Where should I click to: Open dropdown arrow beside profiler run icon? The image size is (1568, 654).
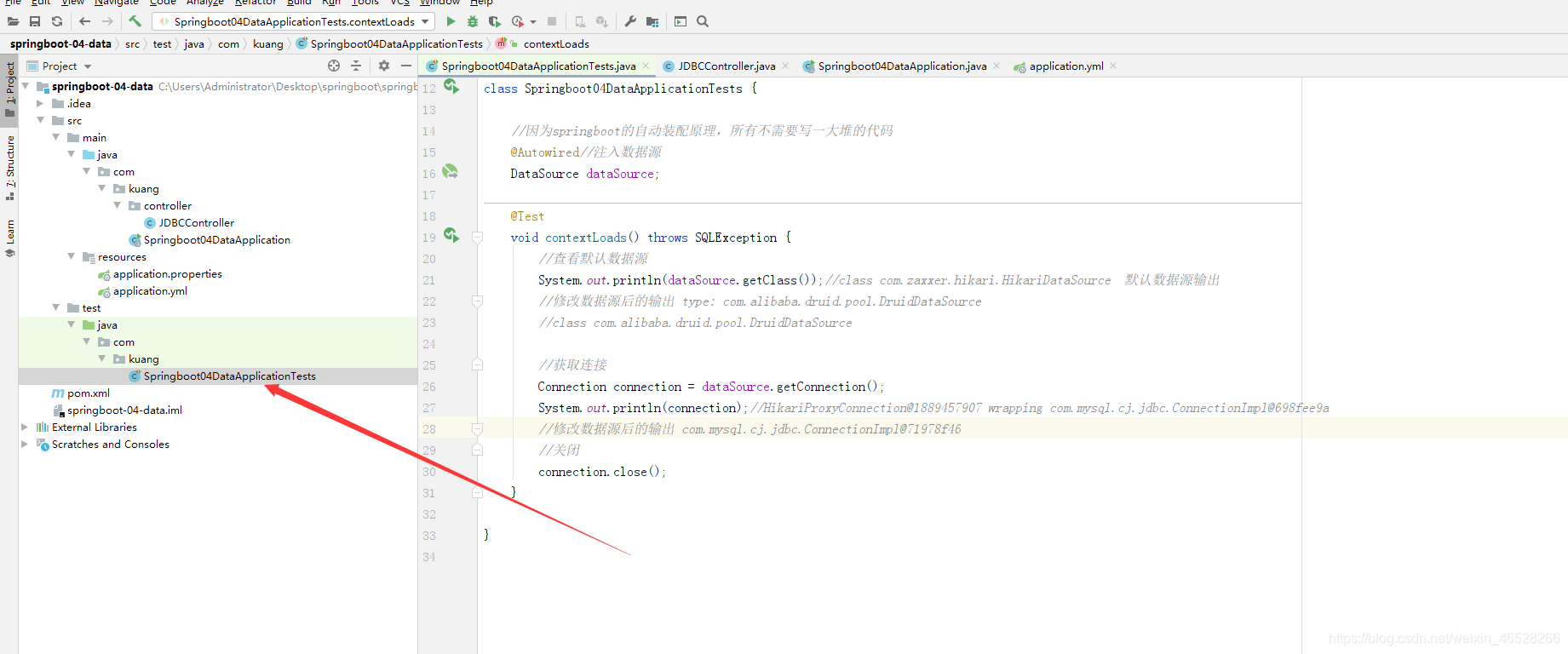[x=533, y=22]
